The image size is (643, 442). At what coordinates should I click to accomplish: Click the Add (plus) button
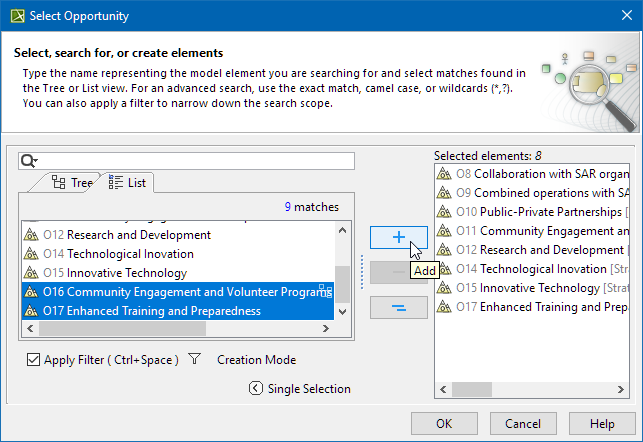pyautogui.click(x=398, y=237)
